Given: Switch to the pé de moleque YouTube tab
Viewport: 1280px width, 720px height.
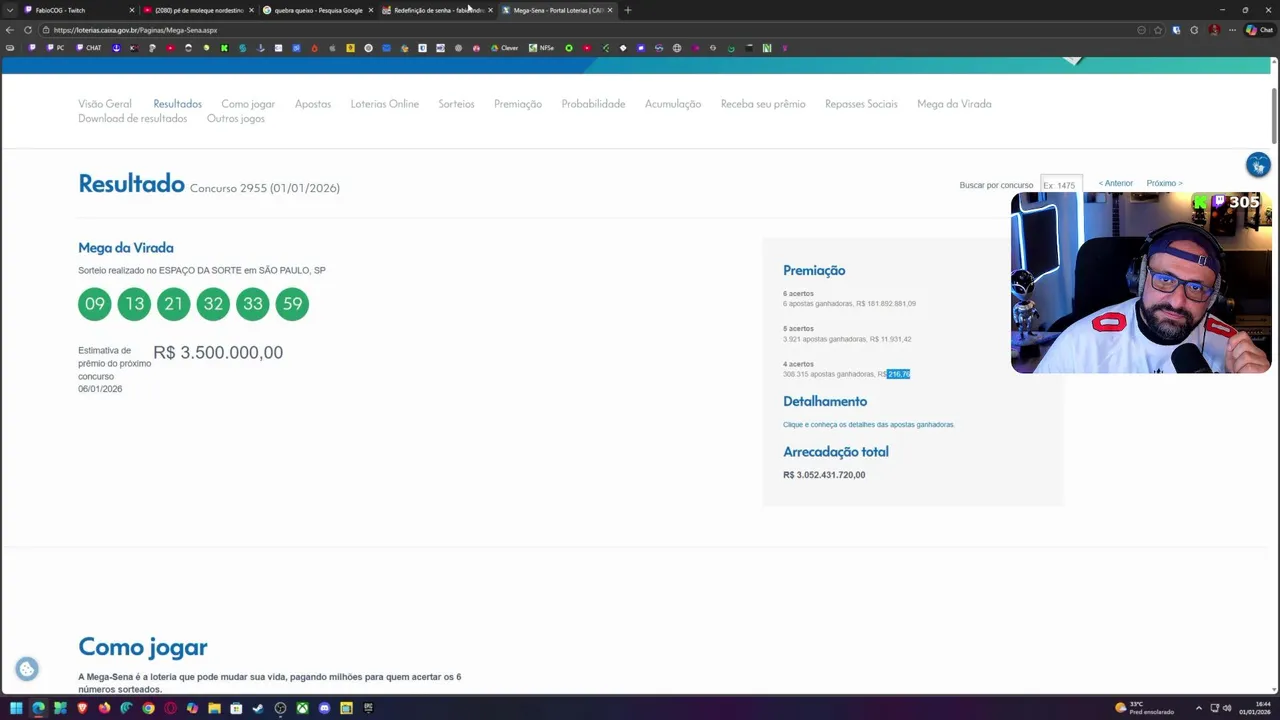Looking at the screenshot, I should pyautogui.click(x=198, y=10).
